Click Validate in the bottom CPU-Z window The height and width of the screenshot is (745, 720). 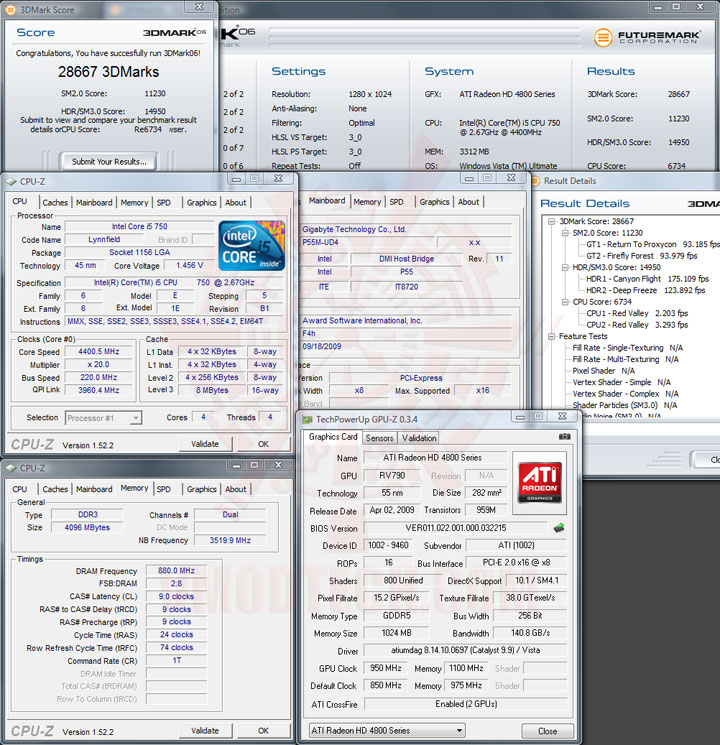tap(205, 731)
